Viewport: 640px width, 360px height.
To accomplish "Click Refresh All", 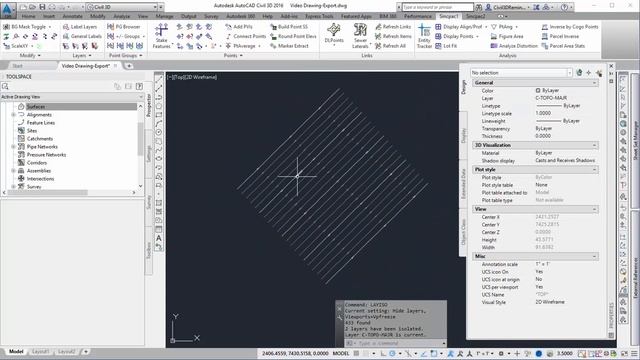I will tap(390, 46).
